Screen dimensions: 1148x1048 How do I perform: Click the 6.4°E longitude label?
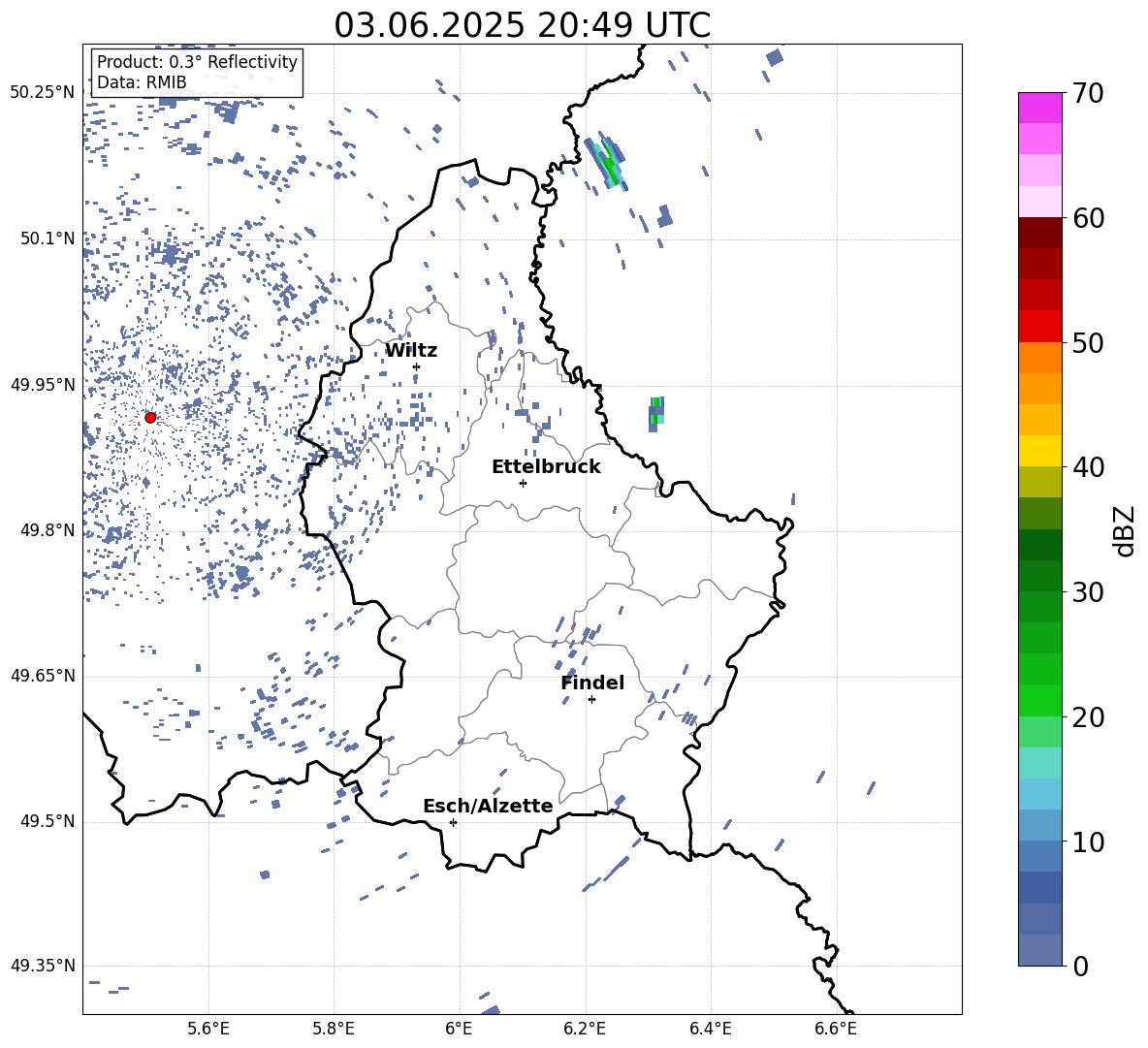pyautogui.click(x=710, y=1029)
